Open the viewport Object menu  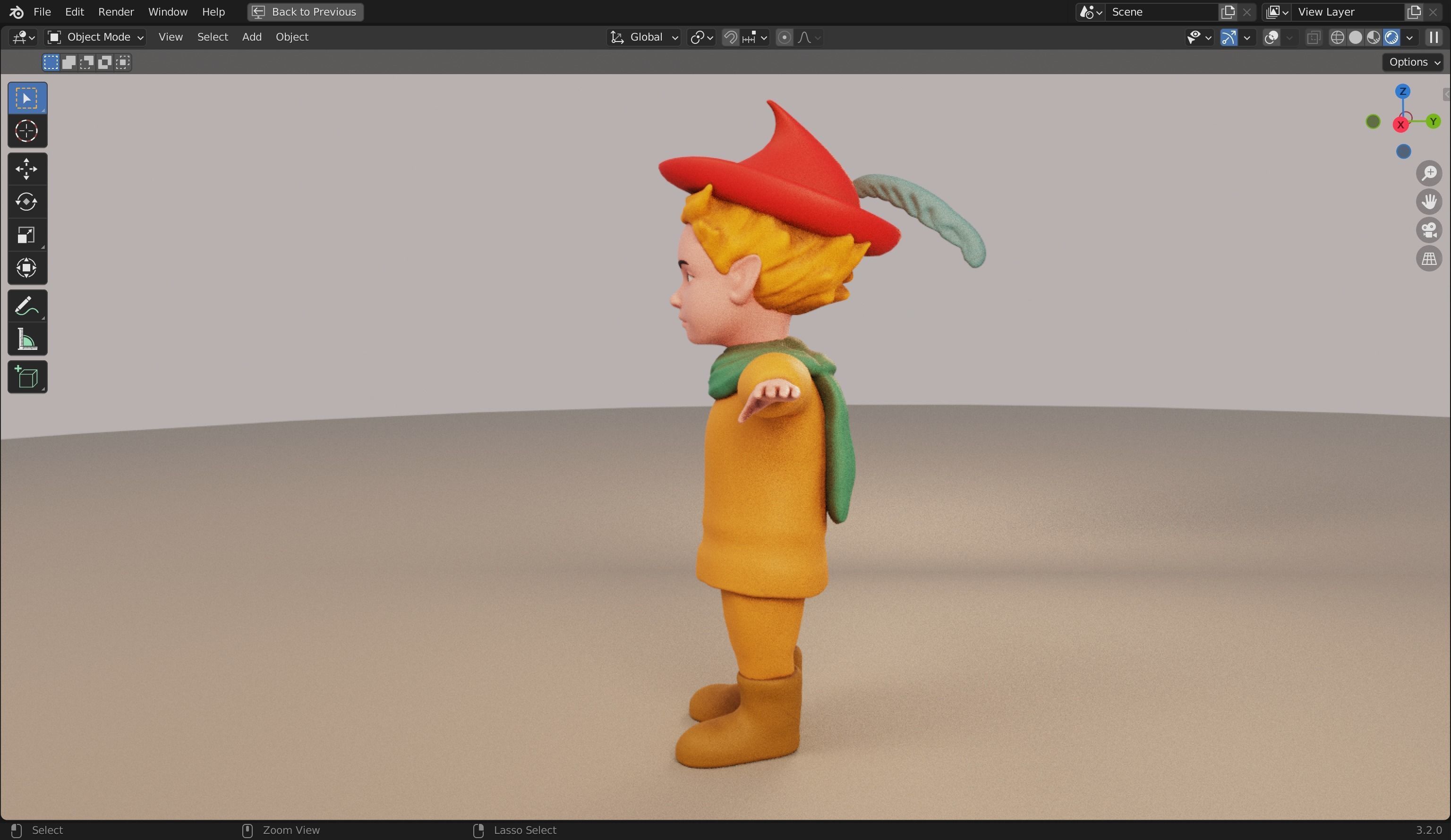coord(292,37)
